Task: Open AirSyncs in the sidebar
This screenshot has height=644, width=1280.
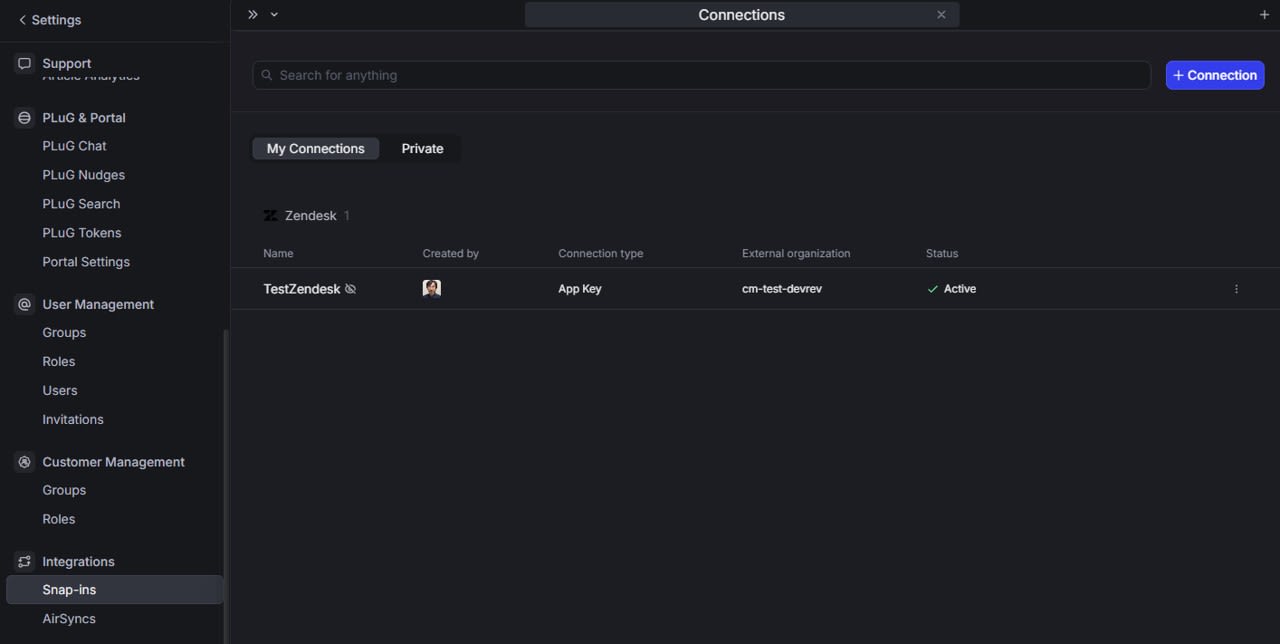Action: 69,619
